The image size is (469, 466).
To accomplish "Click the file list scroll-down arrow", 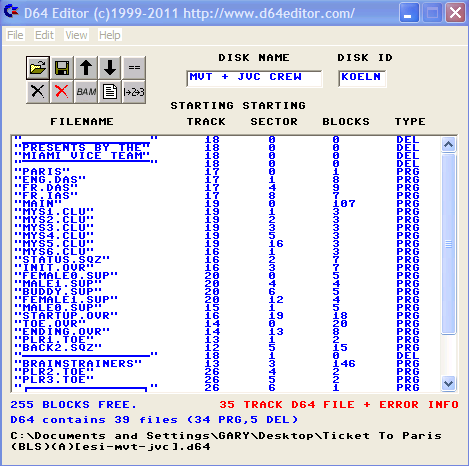I will (449, 383).
